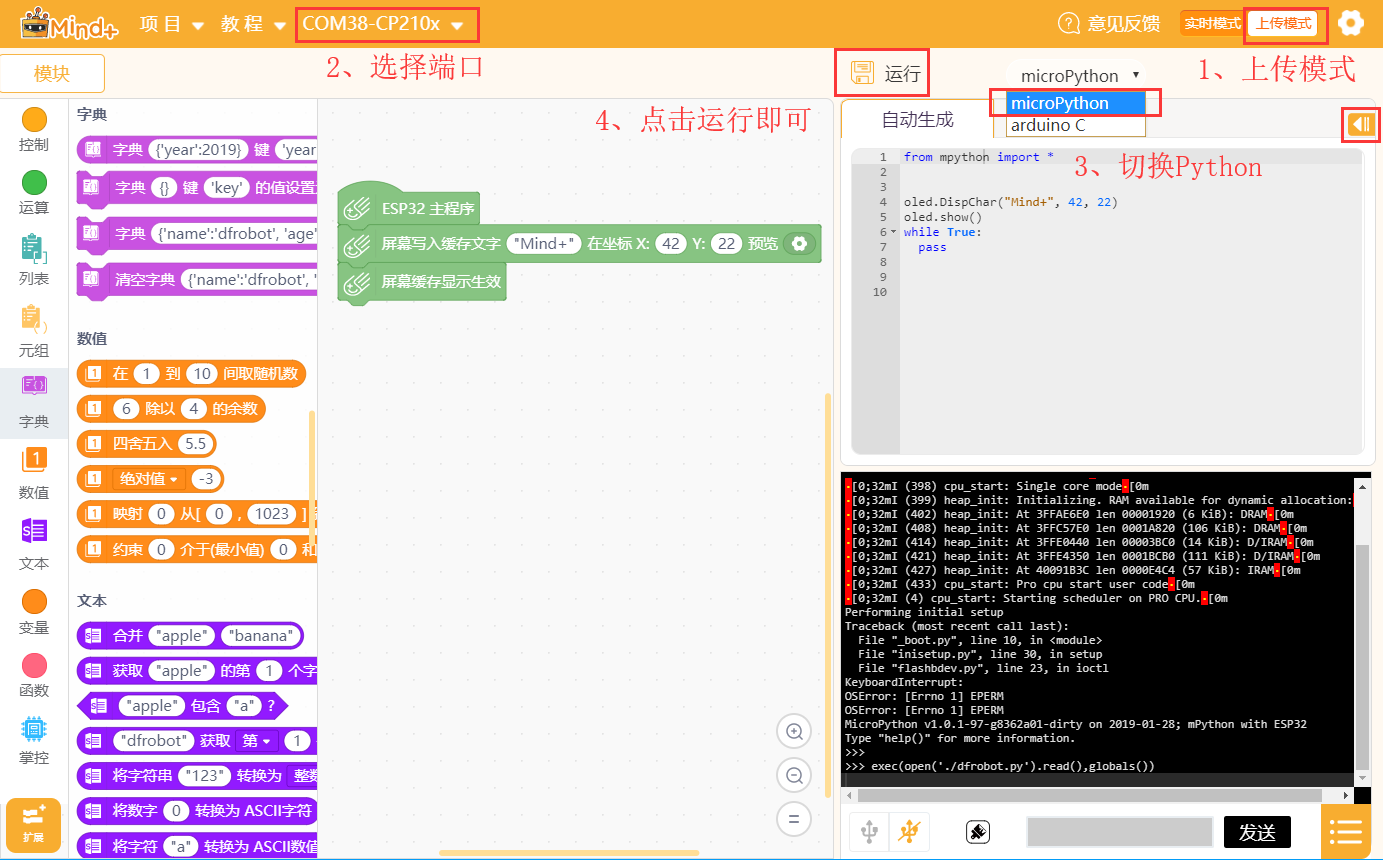Viewport: 1383px width, 860px height.
Task: Switch to 上传模式 upload mode
Action: point(1283,24)
